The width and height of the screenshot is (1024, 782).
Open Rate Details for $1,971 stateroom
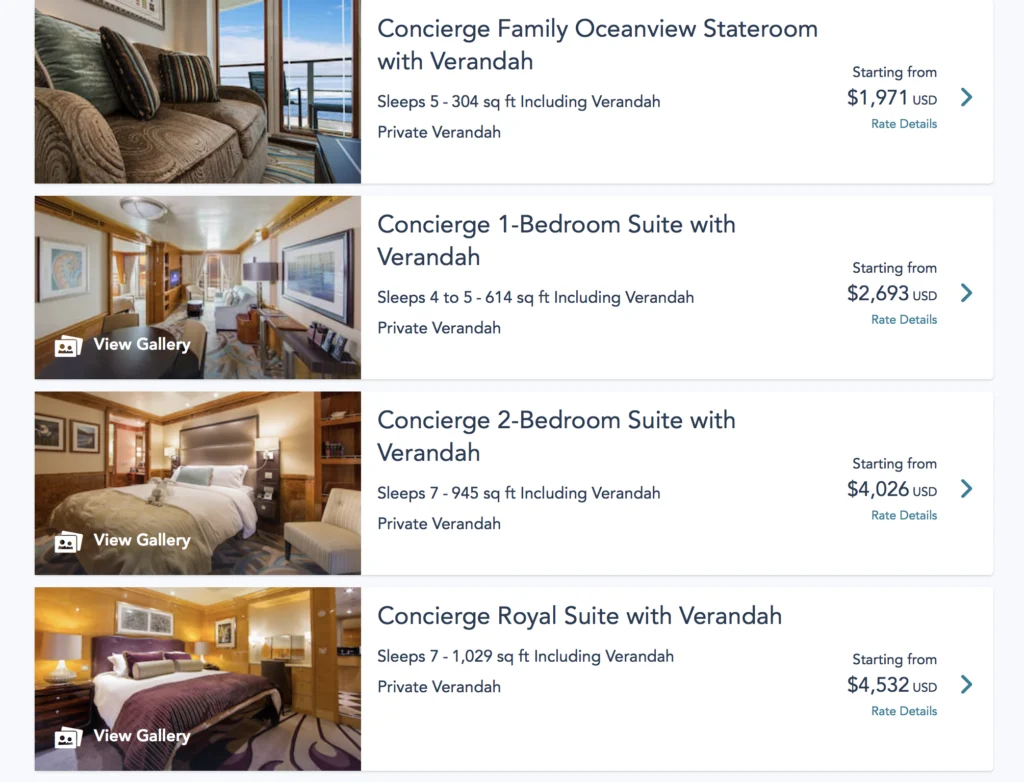click(904, 124)
